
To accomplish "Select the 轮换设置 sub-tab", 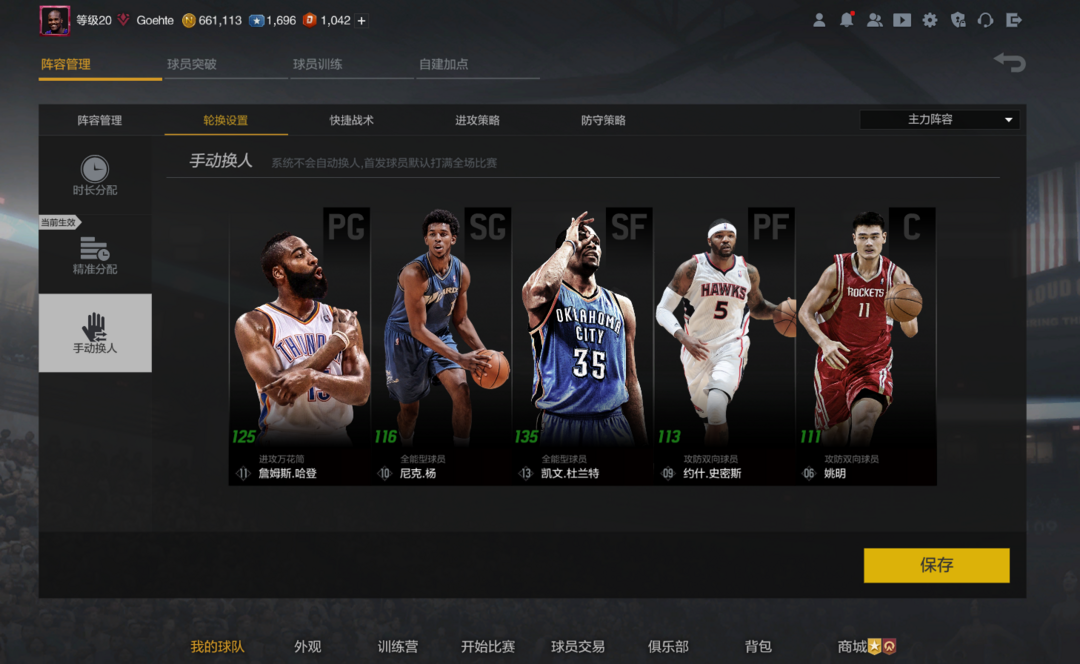I will click(226, 120).
